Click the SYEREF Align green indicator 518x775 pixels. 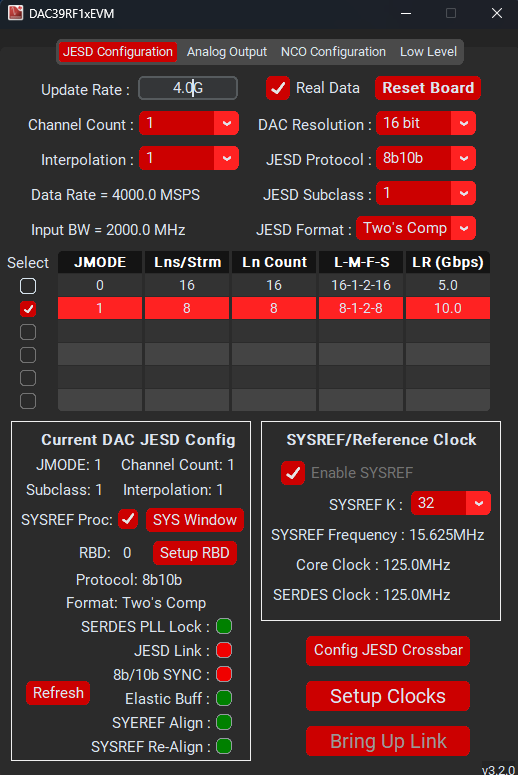click(x=224, y=722)
